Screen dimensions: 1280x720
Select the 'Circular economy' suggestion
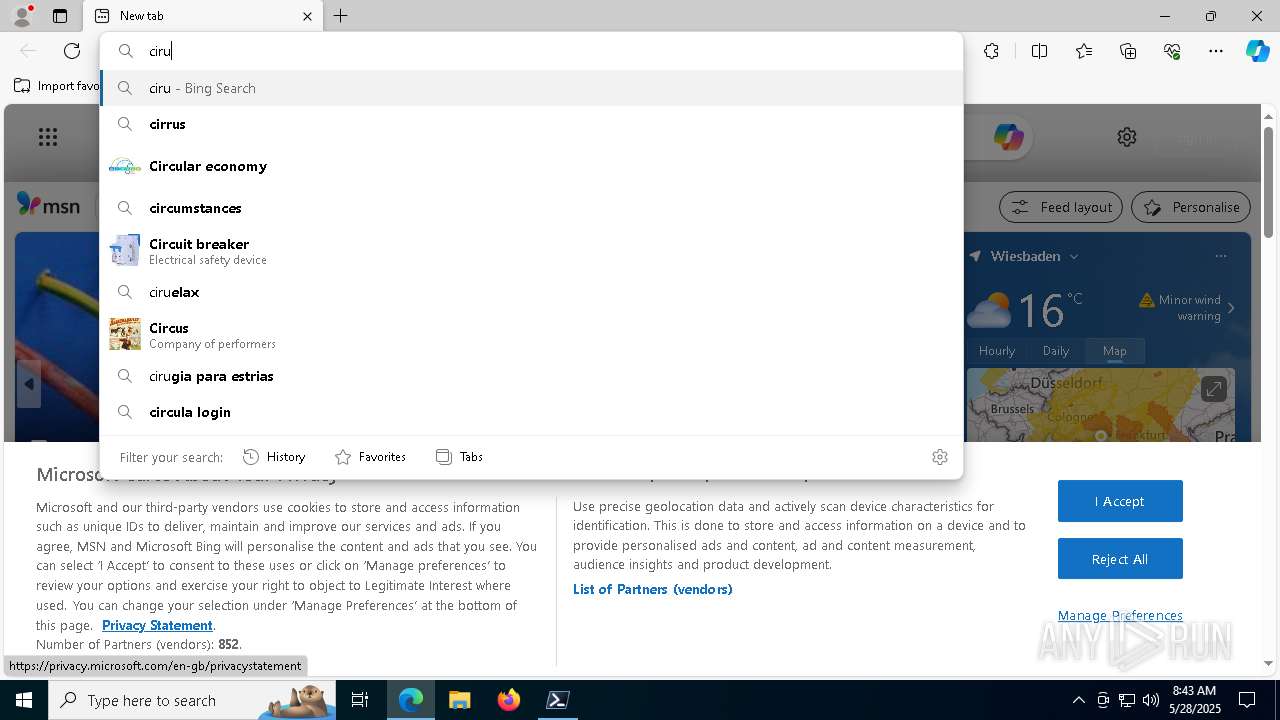click(531, 166)
